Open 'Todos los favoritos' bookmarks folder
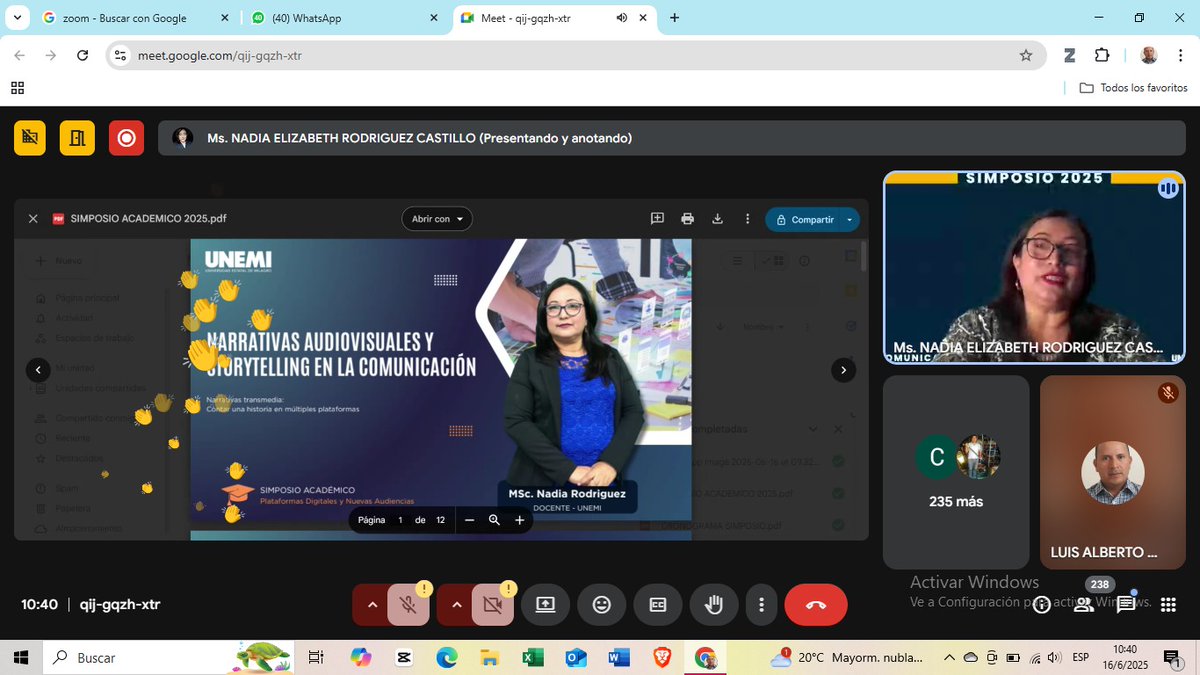 pyautogui.click(x=1134, y=88)
